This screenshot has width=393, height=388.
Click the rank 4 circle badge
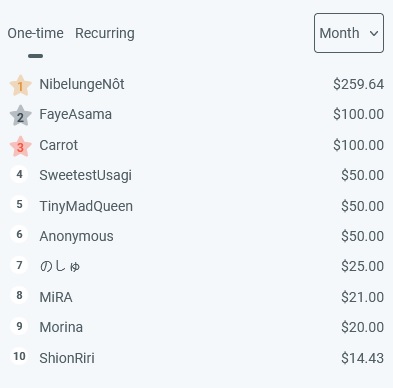coord(19,174)
